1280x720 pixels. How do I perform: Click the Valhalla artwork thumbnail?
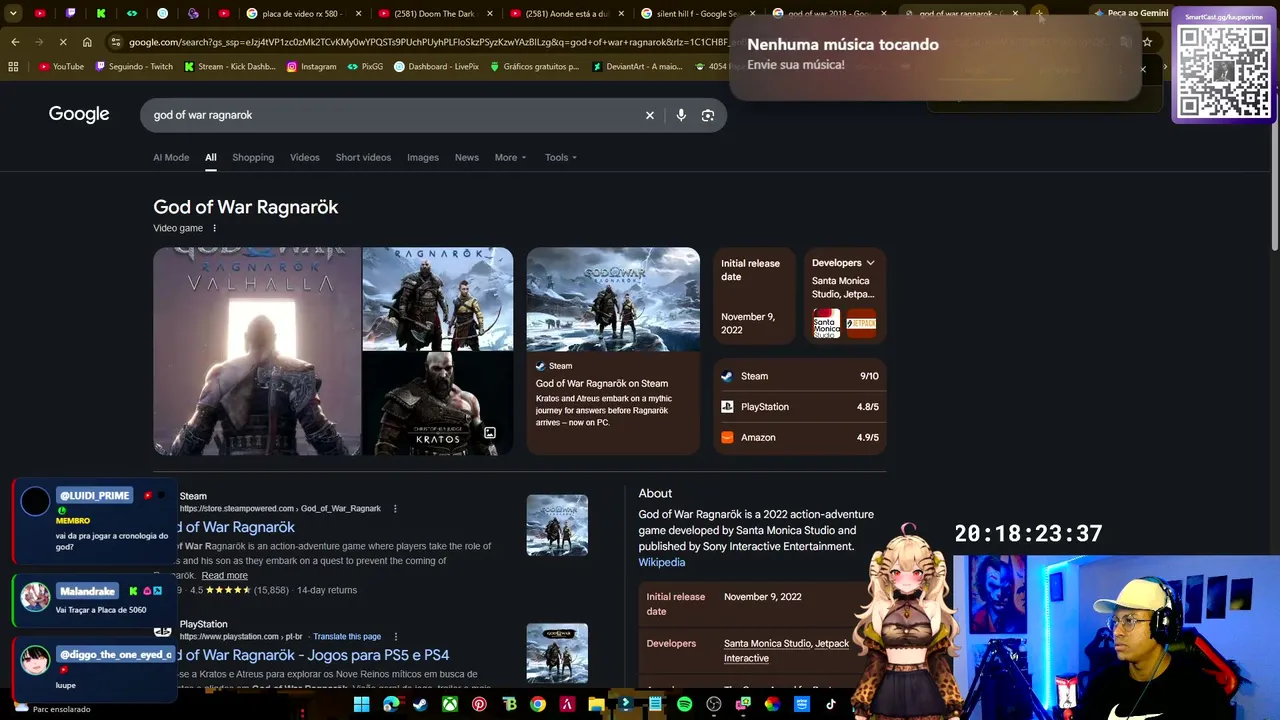point(257,351)
